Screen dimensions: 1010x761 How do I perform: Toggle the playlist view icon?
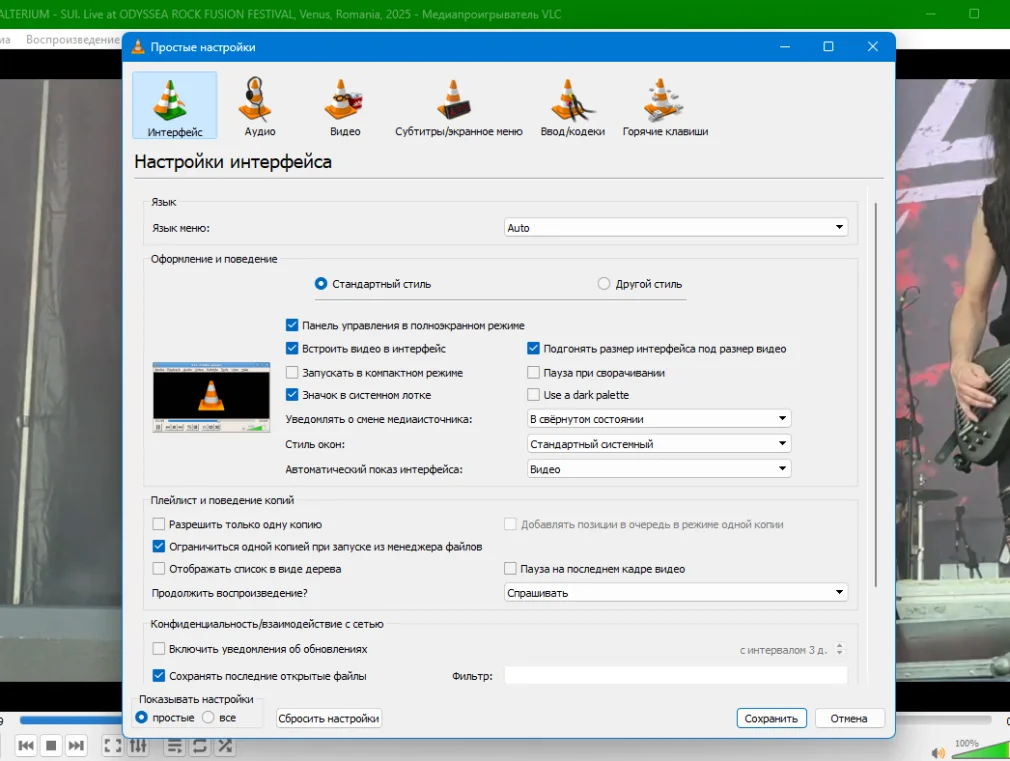pos(174,746)
